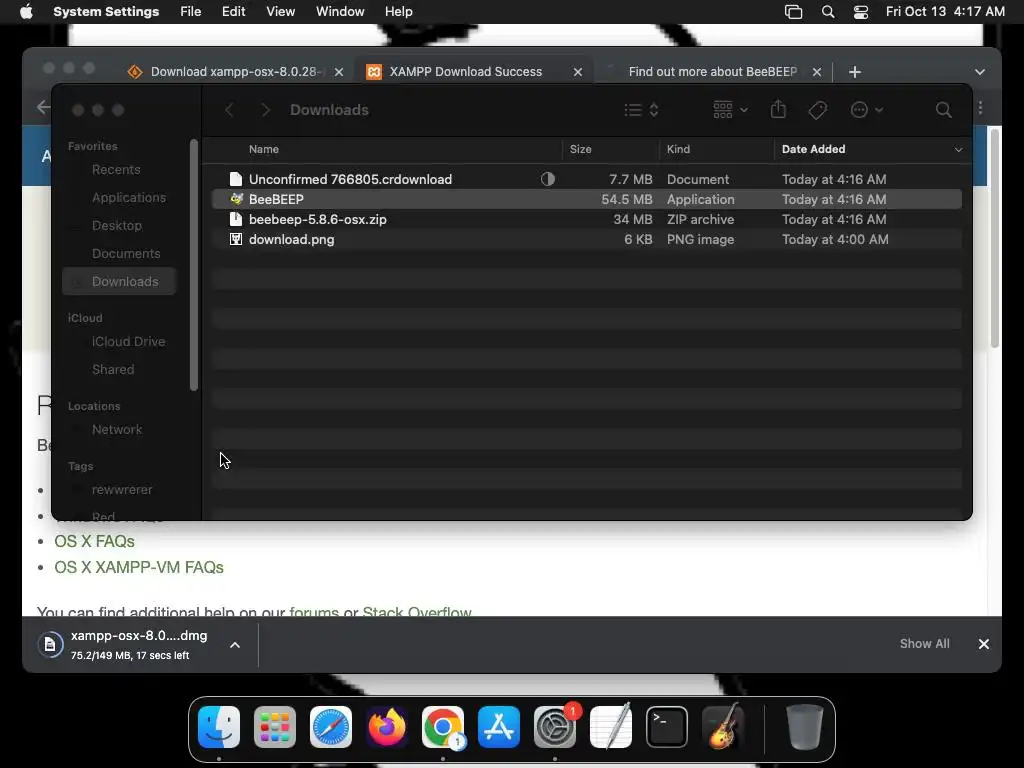Click the Finder sidebar scrollbar
1024x768 pixels.
tap(193, 265)
